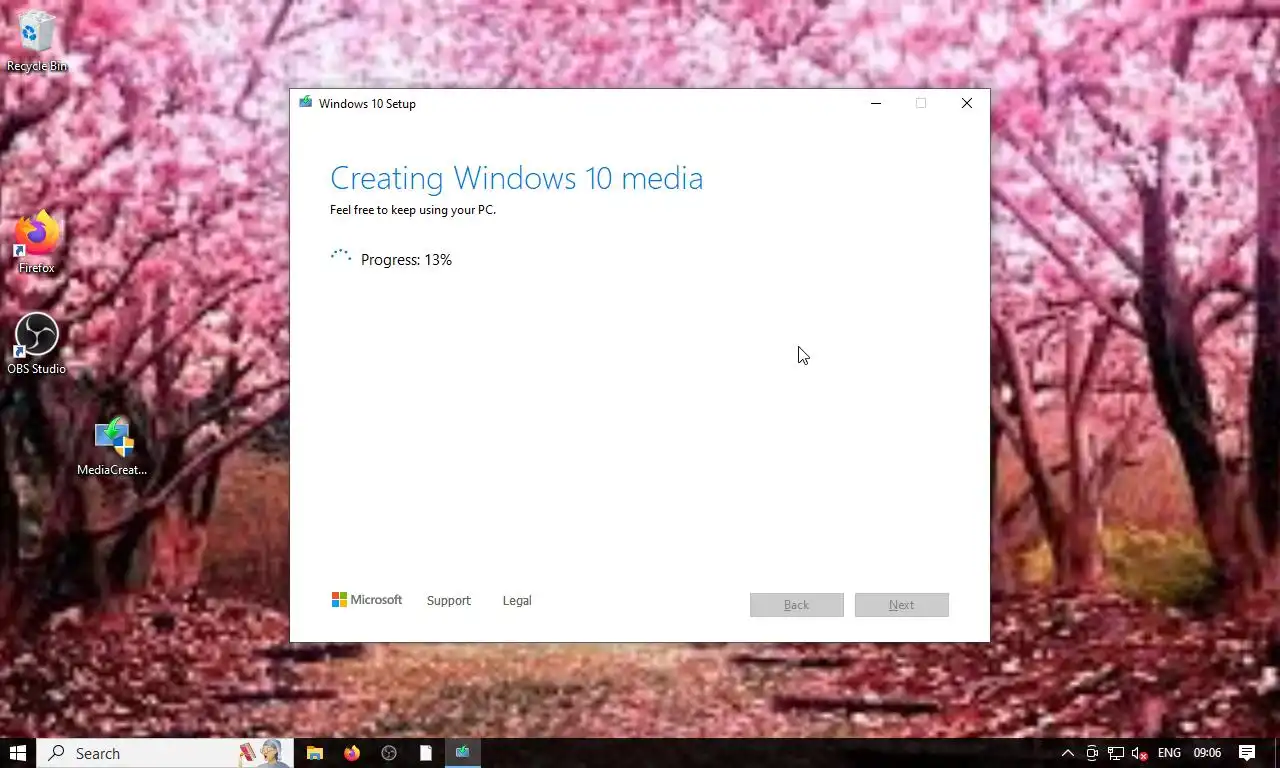Select the MediaCreationTool desktop icon
The height and width of the screenshot is (768, 1280).
[112, 446]
